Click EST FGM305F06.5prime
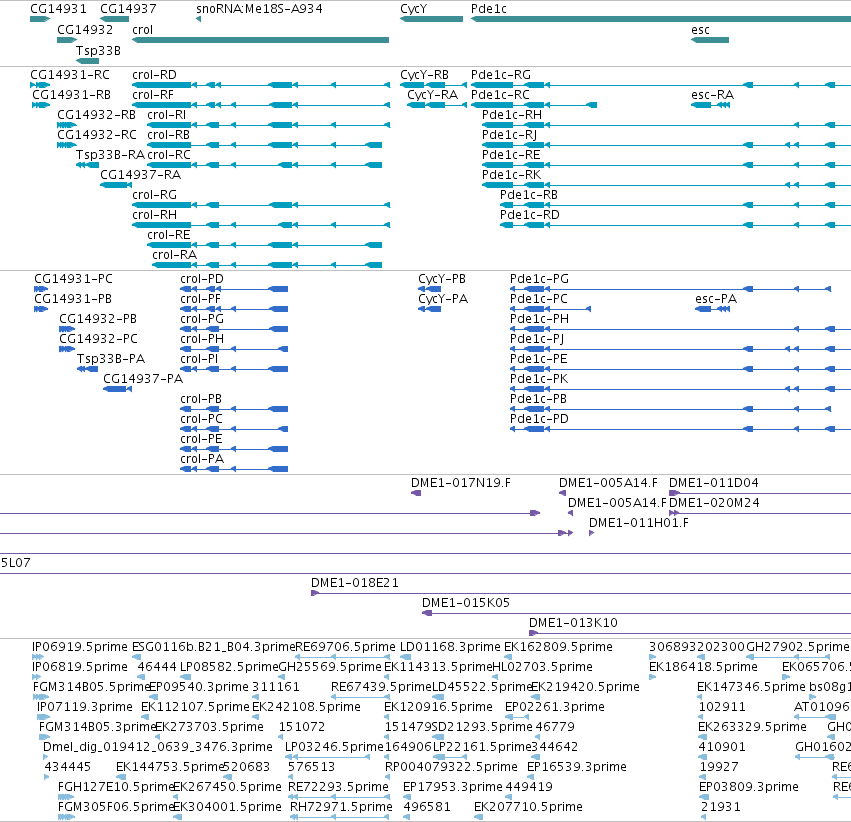Image resolution: width=851 pixels, height=822 pixels. 66,817
